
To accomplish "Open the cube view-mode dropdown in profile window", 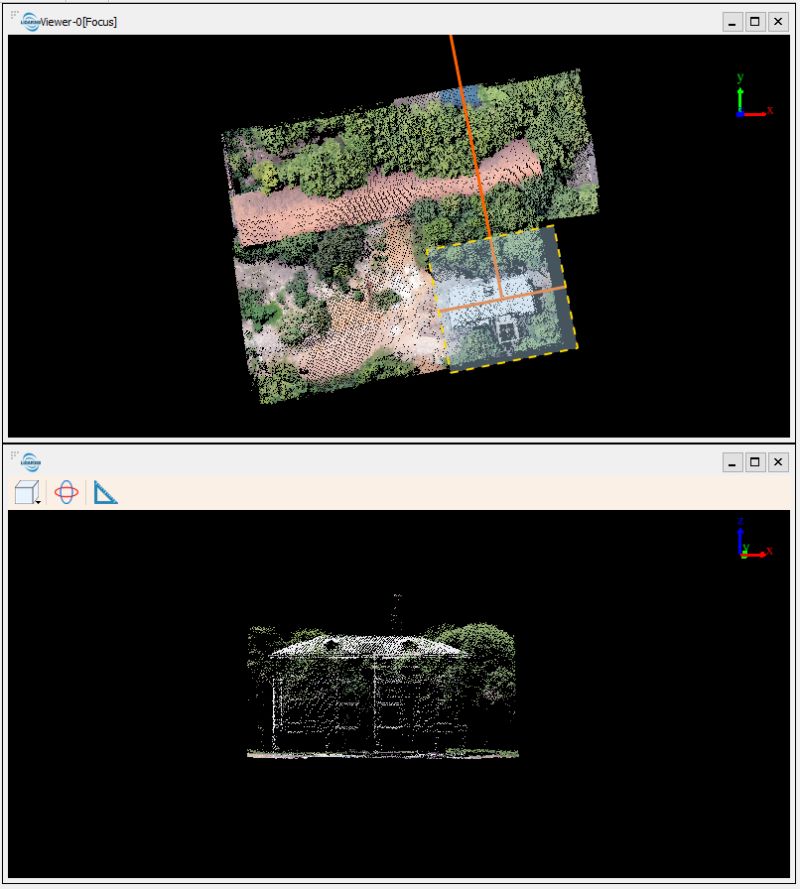I will tap(27, 492).
